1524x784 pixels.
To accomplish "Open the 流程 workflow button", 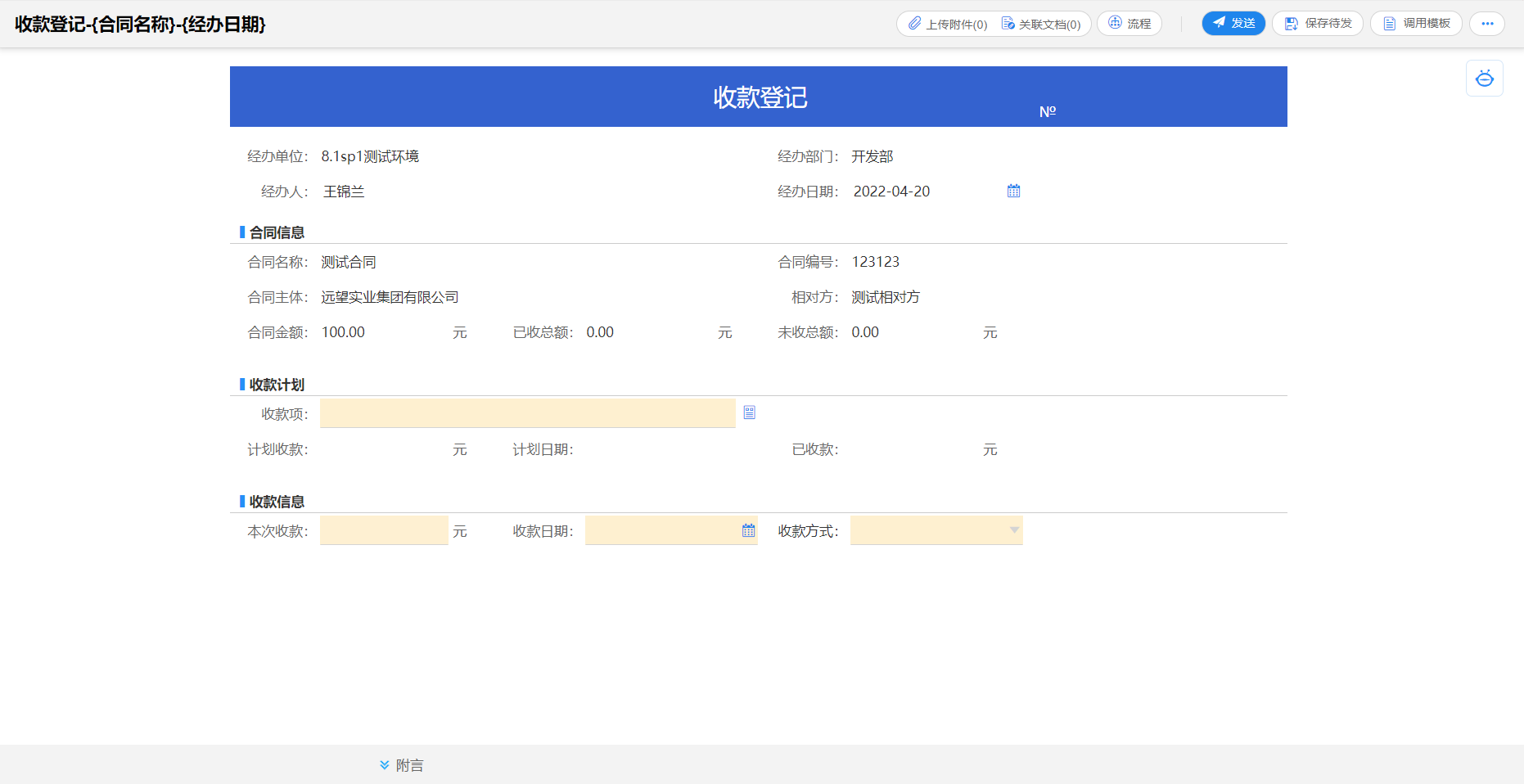I will coord(1129,24).
